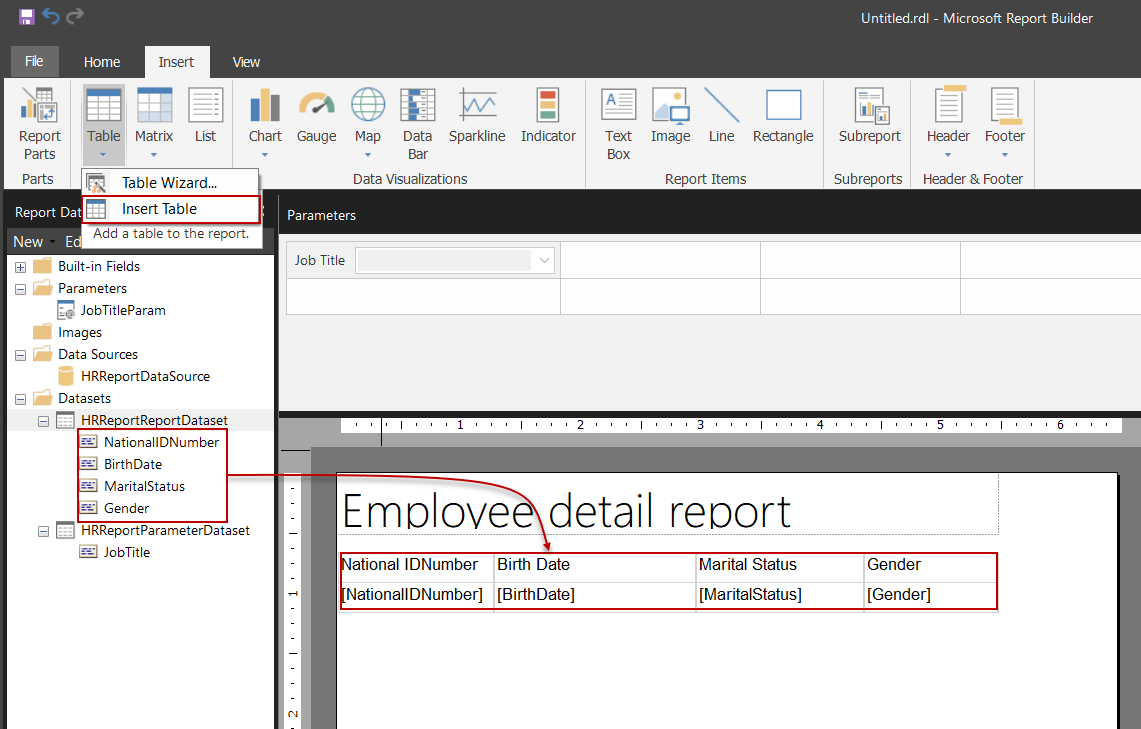Choose Table Wizard from the menu
Image resolution: width=1141 pixels, height=729 pixels.
click(x=168, y=183)
